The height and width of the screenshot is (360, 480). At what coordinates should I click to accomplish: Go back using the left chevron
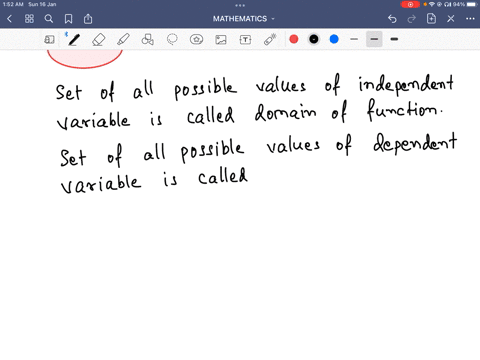(9, 19)
